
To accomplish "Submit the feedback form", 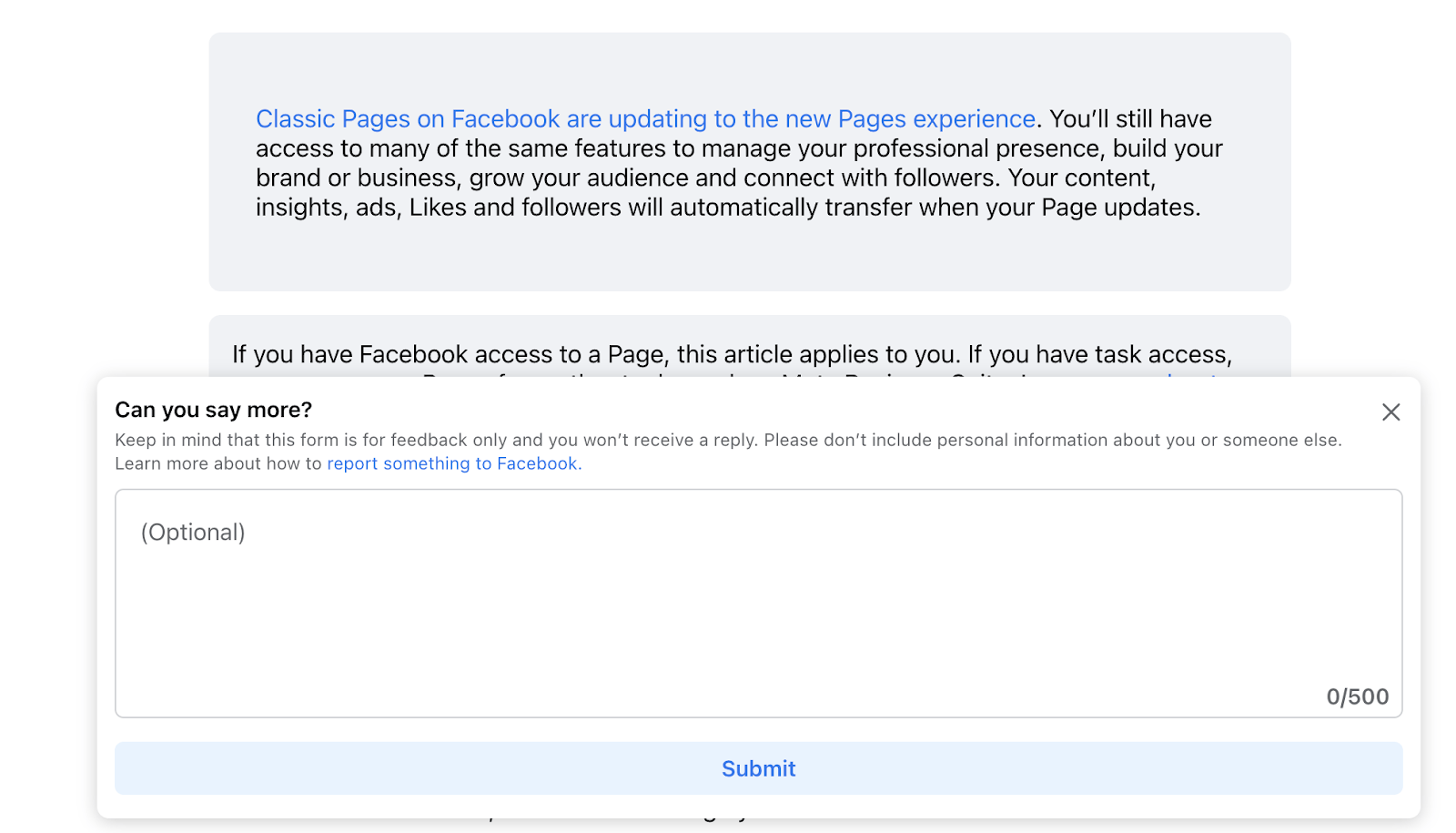I will pos(758,768).
